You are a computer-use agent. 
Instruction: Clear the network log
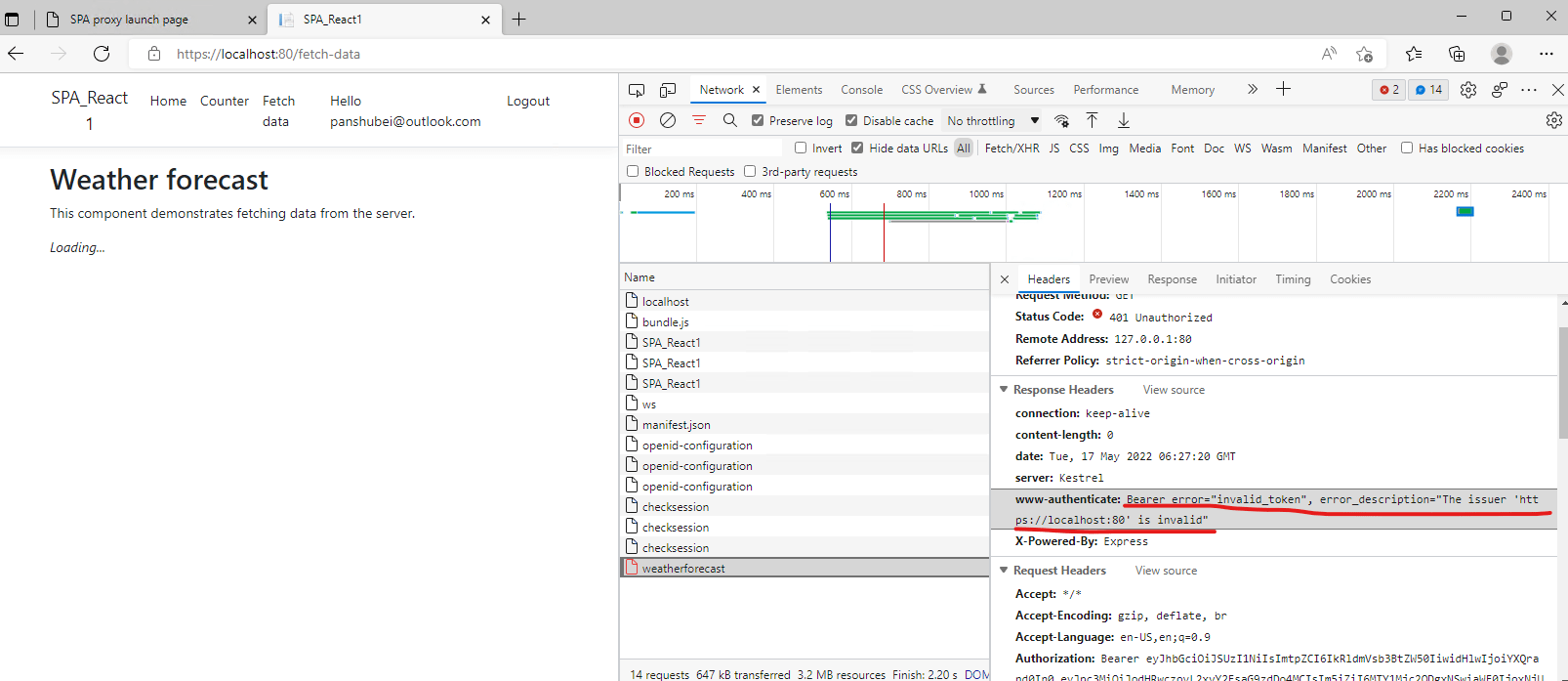click(668, 120)
